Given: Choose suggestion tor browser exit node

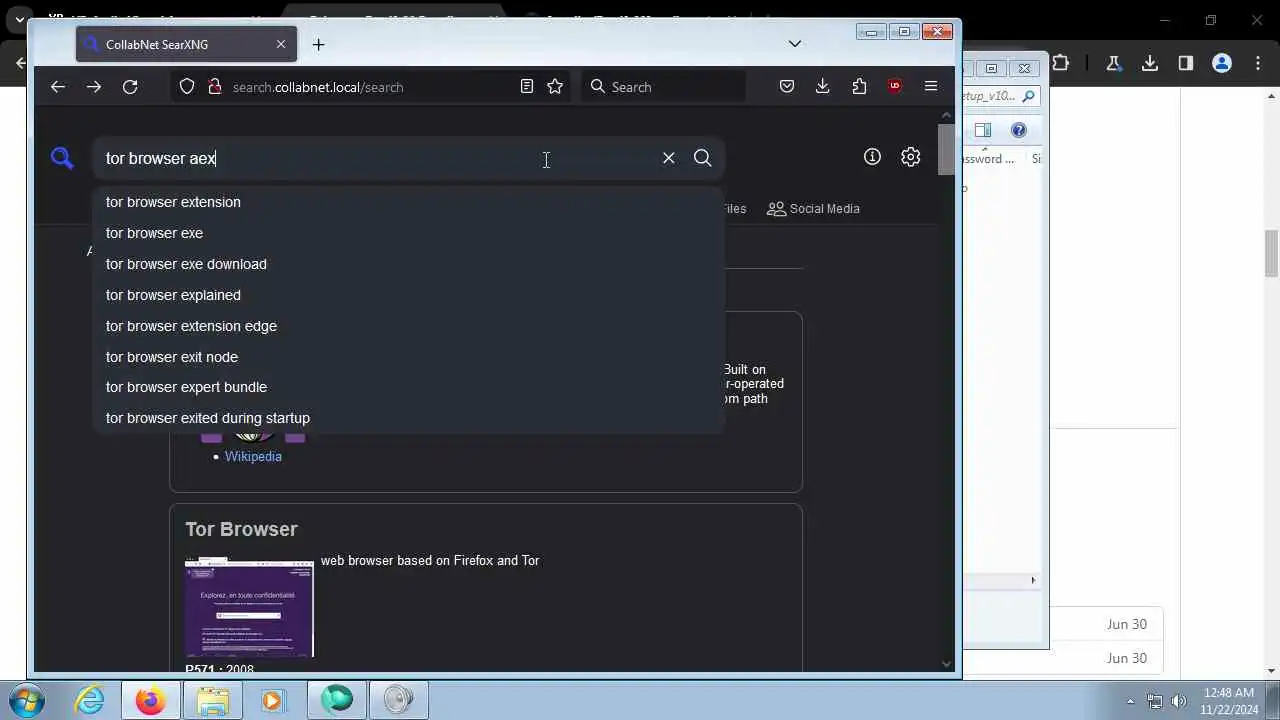Looking at the screenshot, I should click(x=408, y=357).
